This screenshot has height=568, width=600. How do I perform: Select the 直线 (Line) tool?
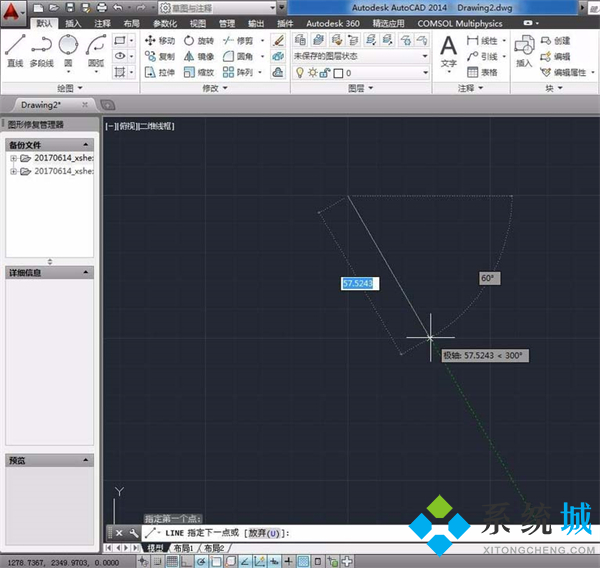14,49
